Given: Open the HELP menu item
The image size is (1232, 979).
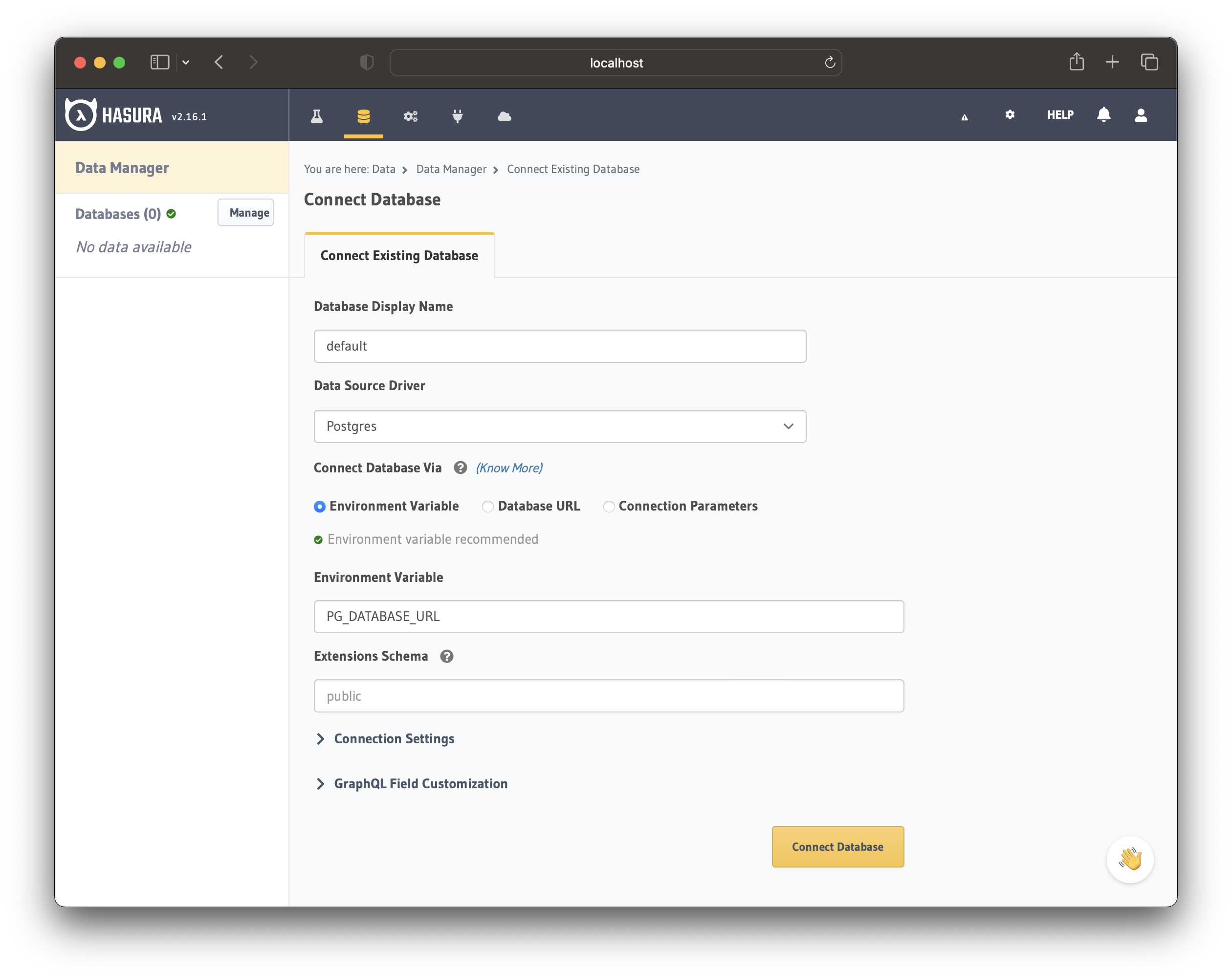Looking at the screenshot, I should pos(1060,115).
